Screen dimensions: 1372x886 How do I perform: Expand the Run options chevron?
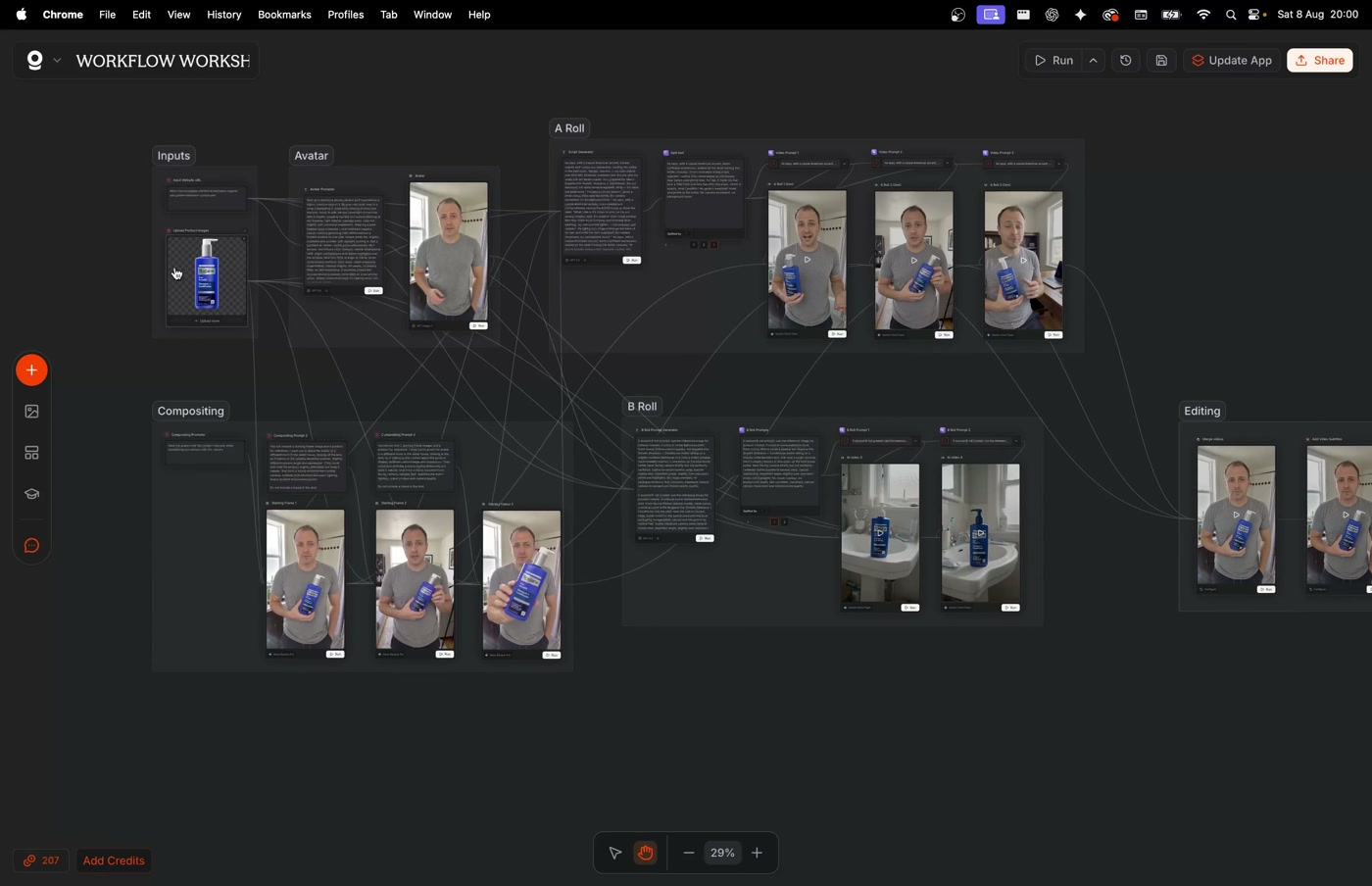pyautogui.click(x=1094, y=61)
